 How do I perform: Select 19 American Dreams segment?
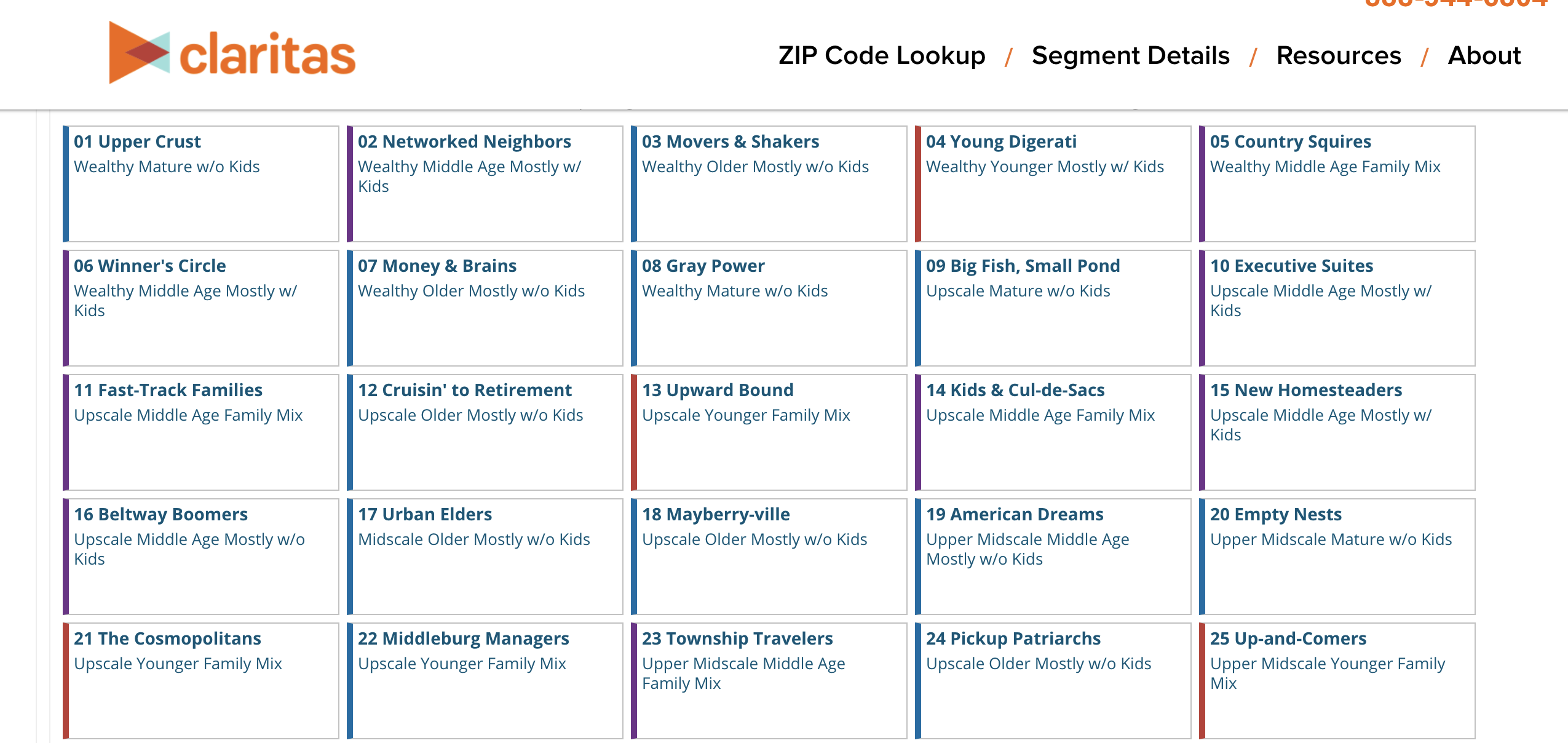pyautogui.click(x=1053, y=557)
